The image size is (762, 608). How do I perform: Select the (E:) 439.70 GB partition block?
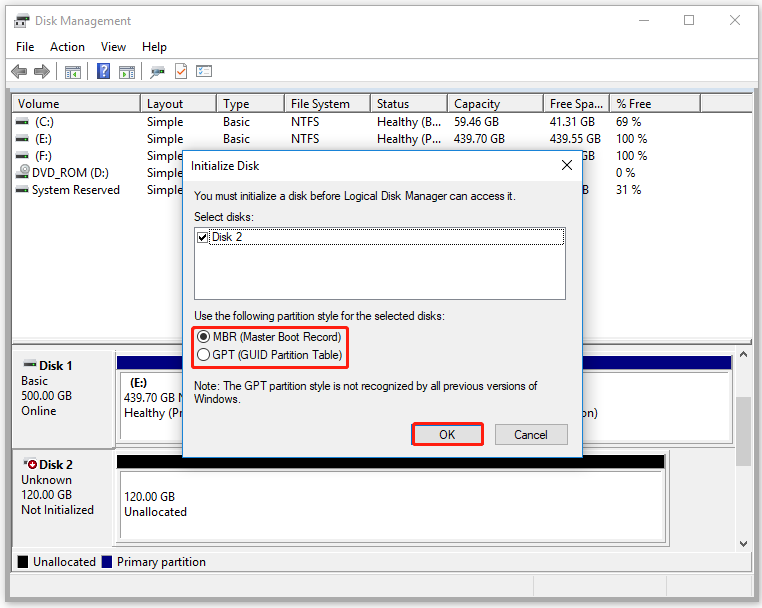pyautogui.click(x=152, y=405)
